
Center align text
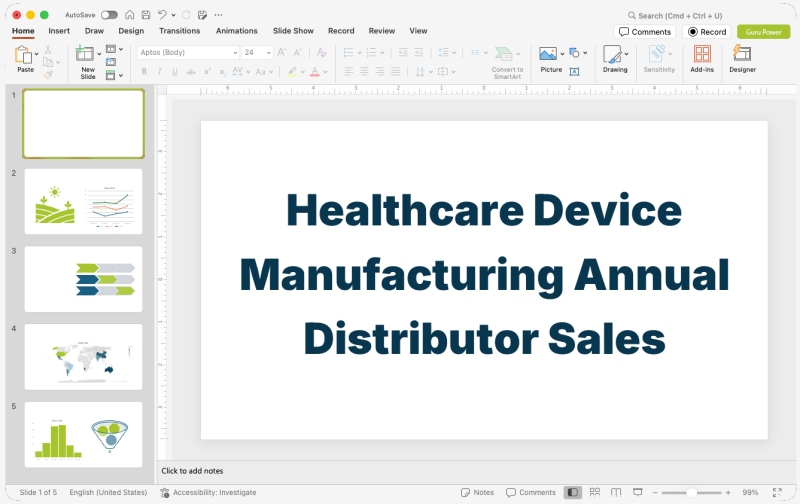point(364,71)
